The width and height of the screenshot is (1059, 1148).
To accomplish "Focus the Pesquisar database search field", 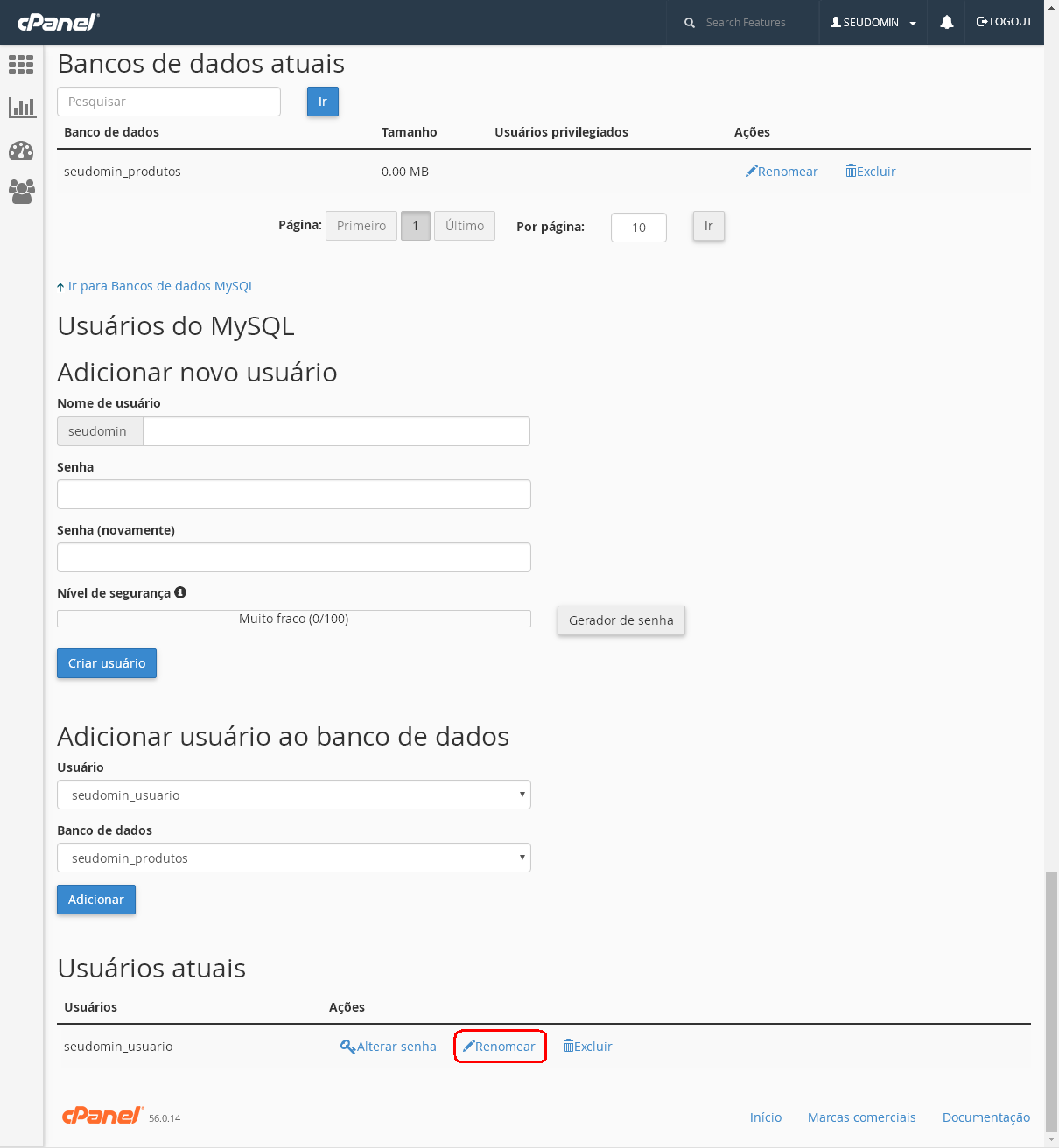I will (x=169, y=101).
